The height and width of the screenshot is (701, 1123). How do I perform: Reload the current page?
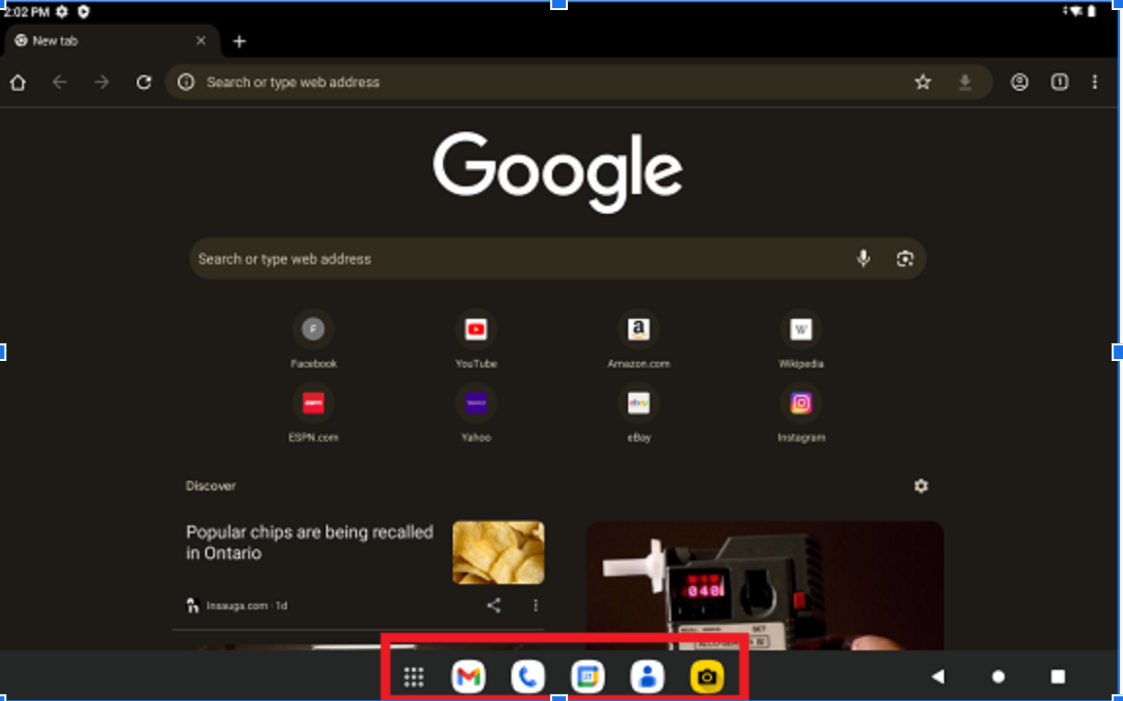click(144, 83)
